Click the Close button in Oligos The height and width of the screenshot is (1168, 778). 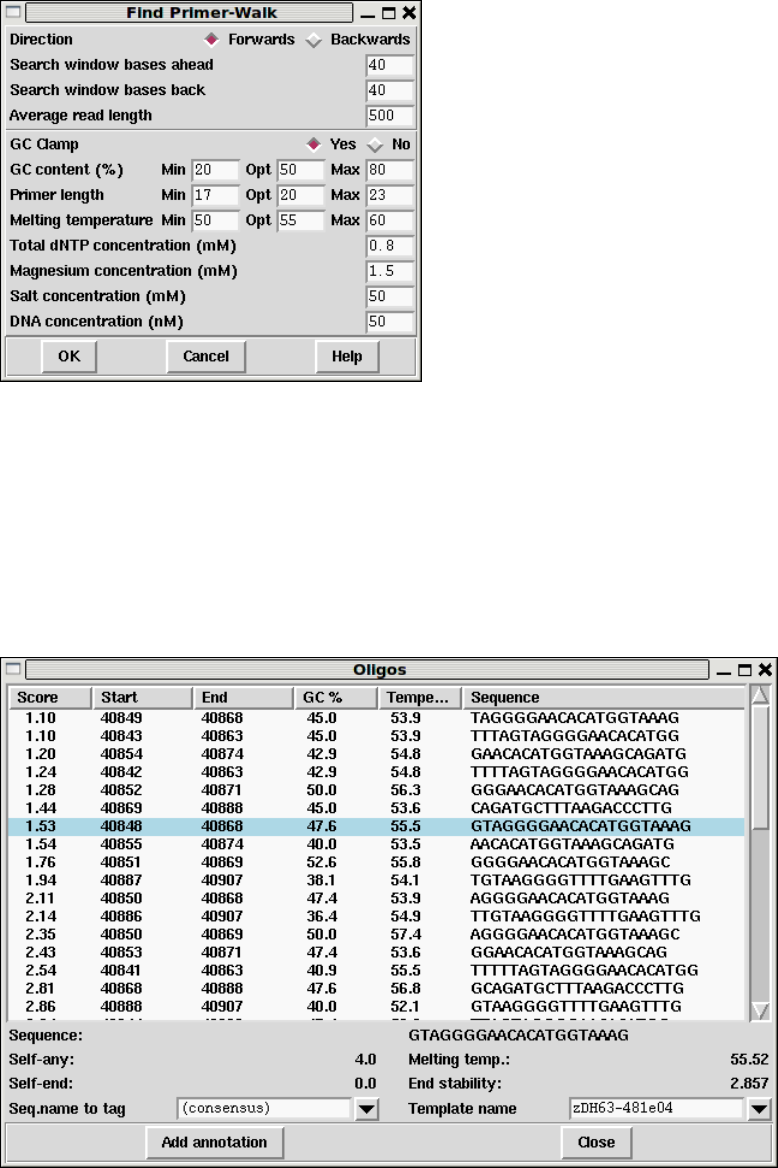[596, 1143]
